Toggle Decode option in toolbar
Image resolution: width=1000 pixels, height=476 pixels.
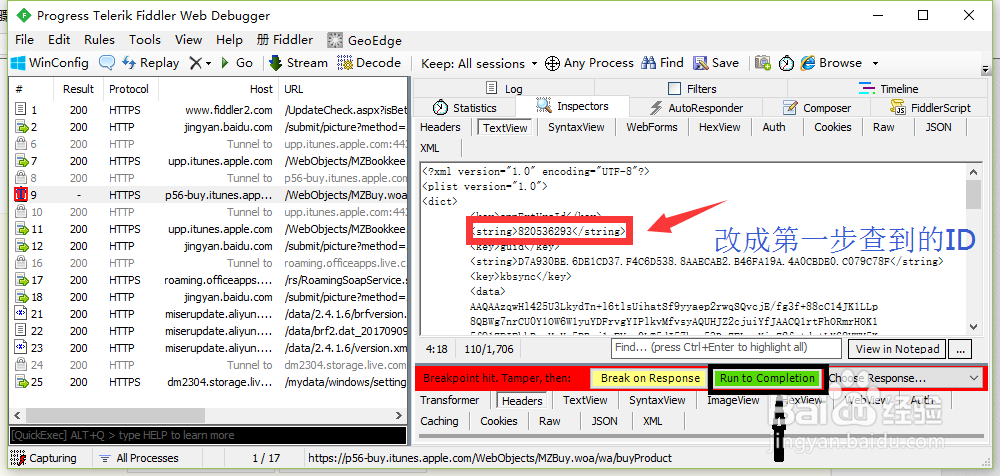[369, 63]
